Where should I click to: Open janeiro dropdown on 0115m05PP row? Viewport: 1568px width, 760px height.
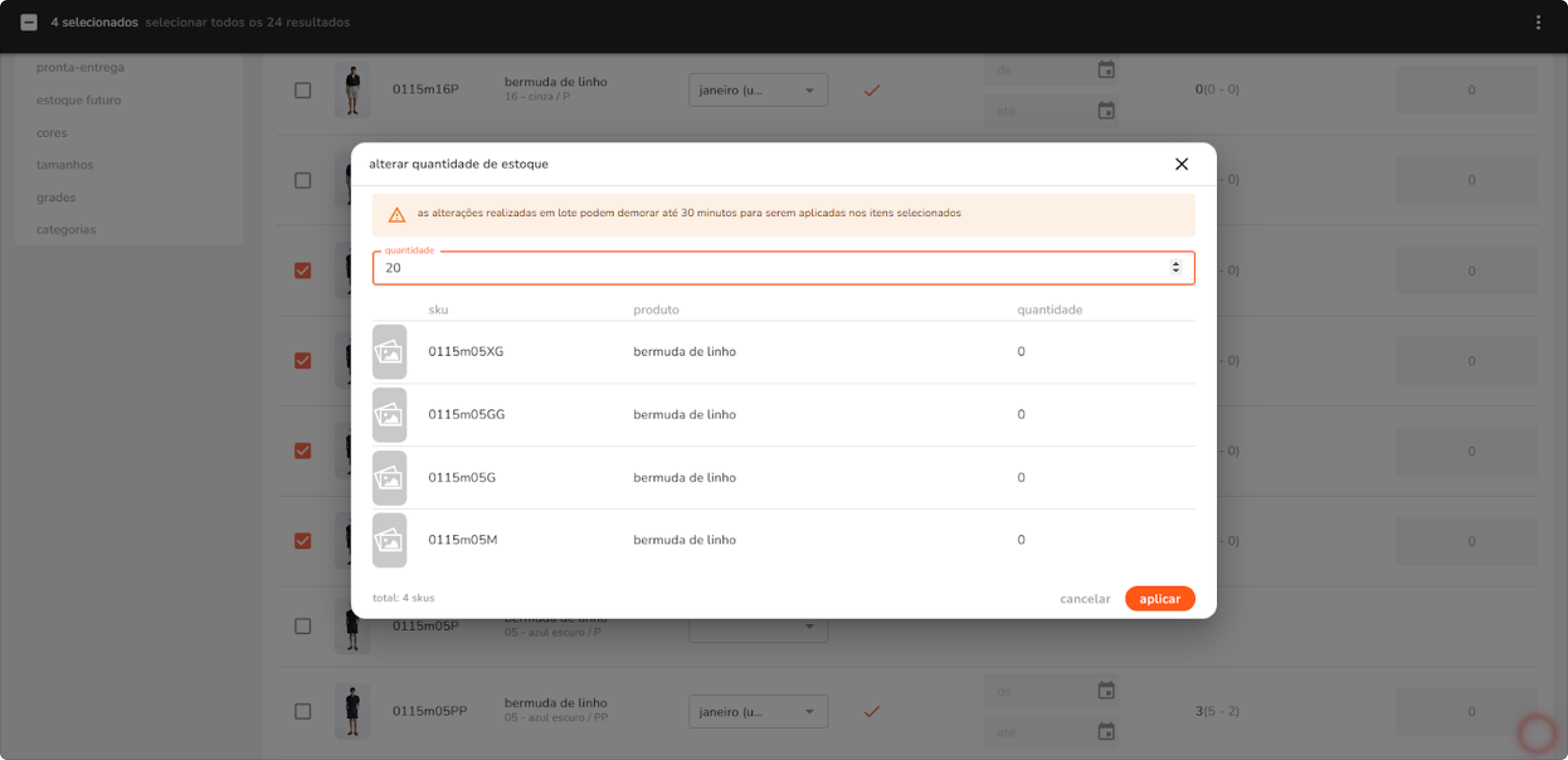758,712
